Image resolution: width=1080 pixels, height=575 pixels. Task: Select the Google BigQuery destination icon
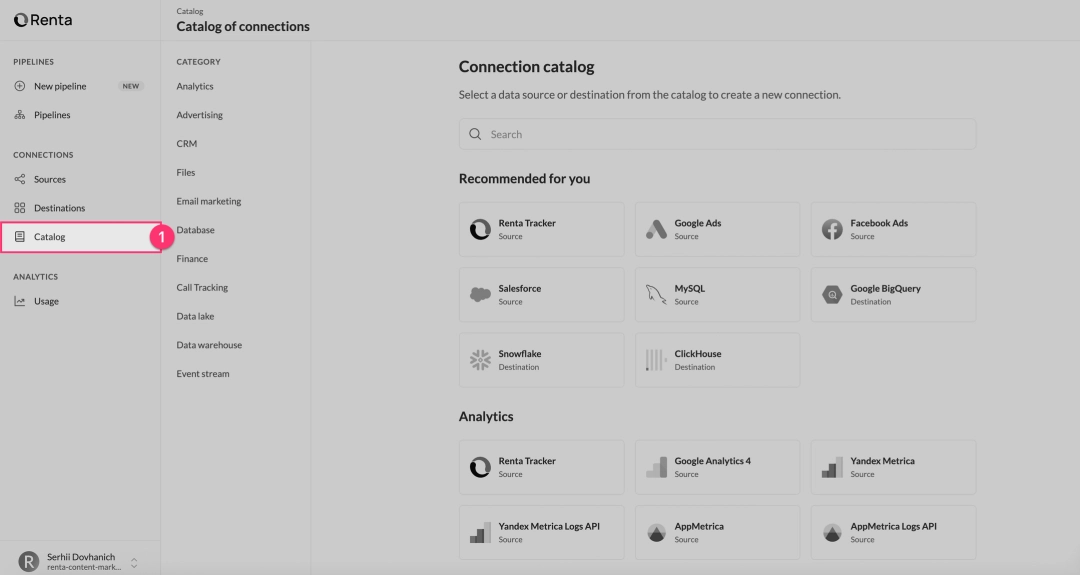832,294
